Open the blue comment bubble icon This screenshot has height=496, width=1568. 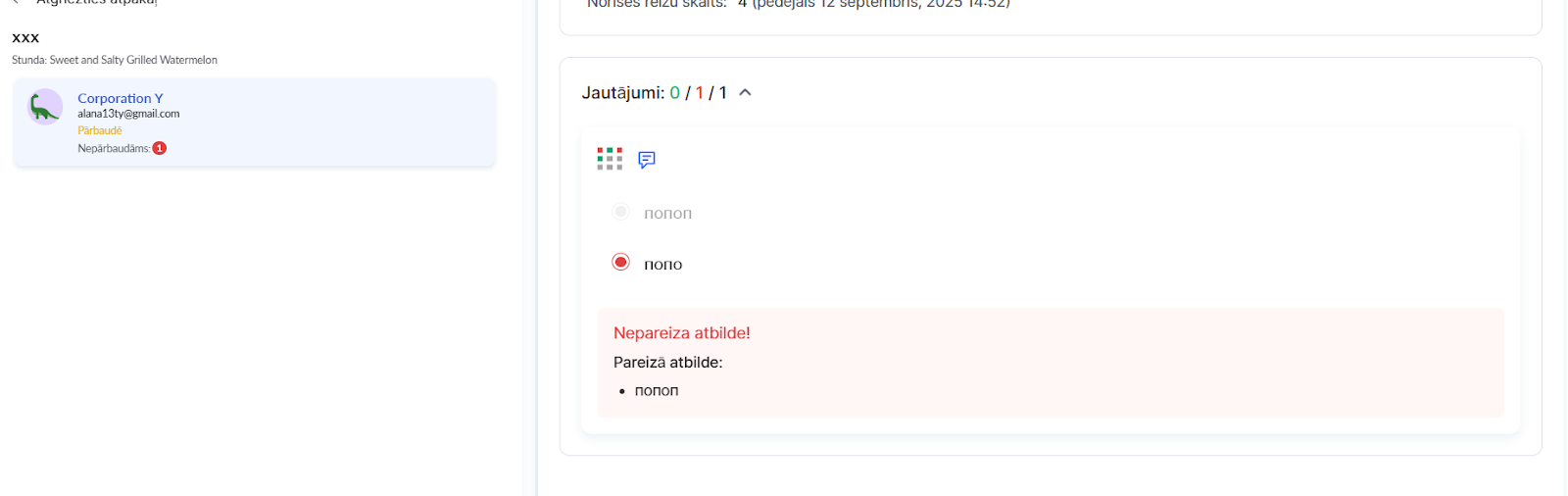click(647, 160)
